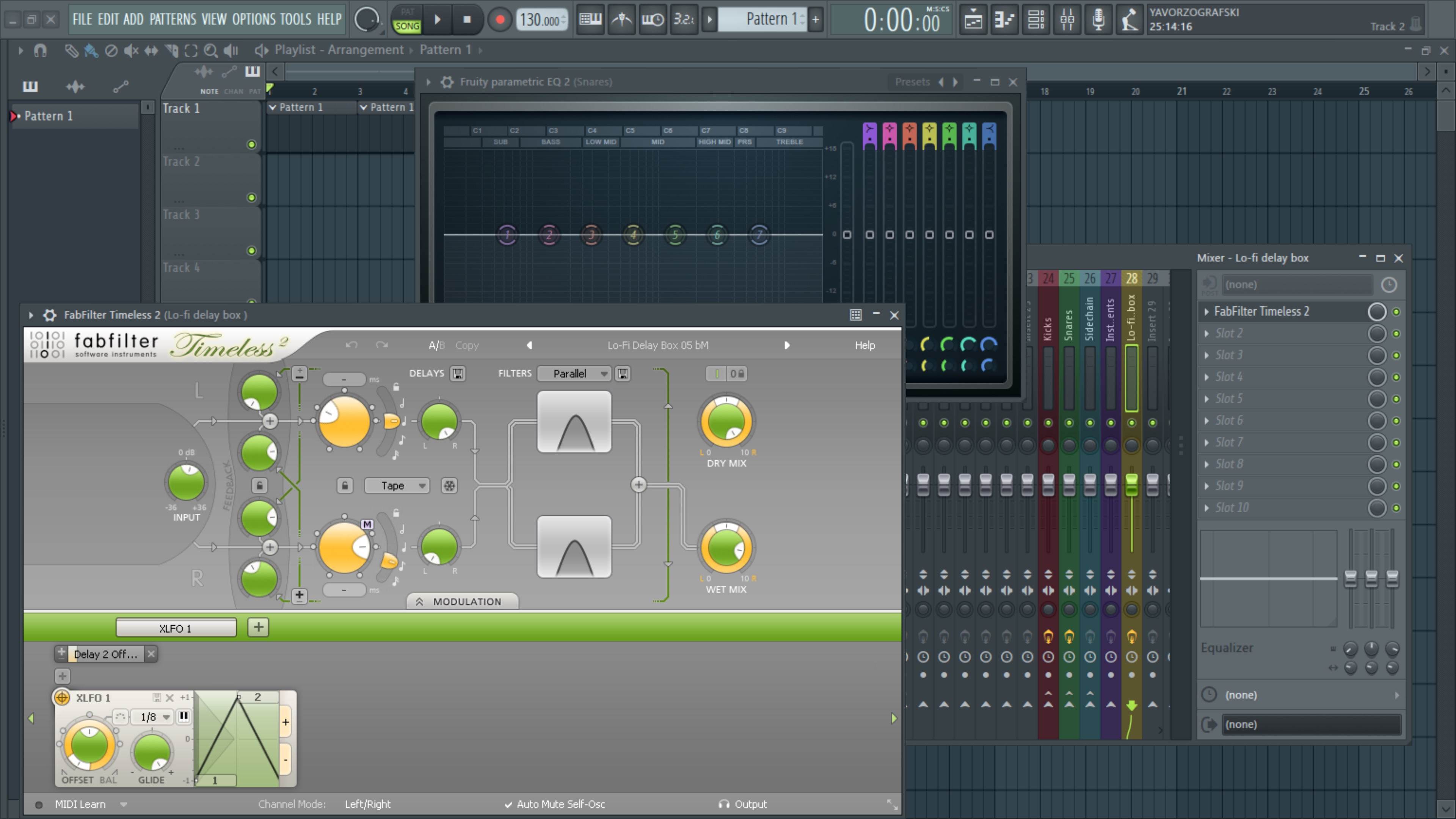Mute Track 2 with its green dot
This screenshot has width=1456, height=819.
251,198
